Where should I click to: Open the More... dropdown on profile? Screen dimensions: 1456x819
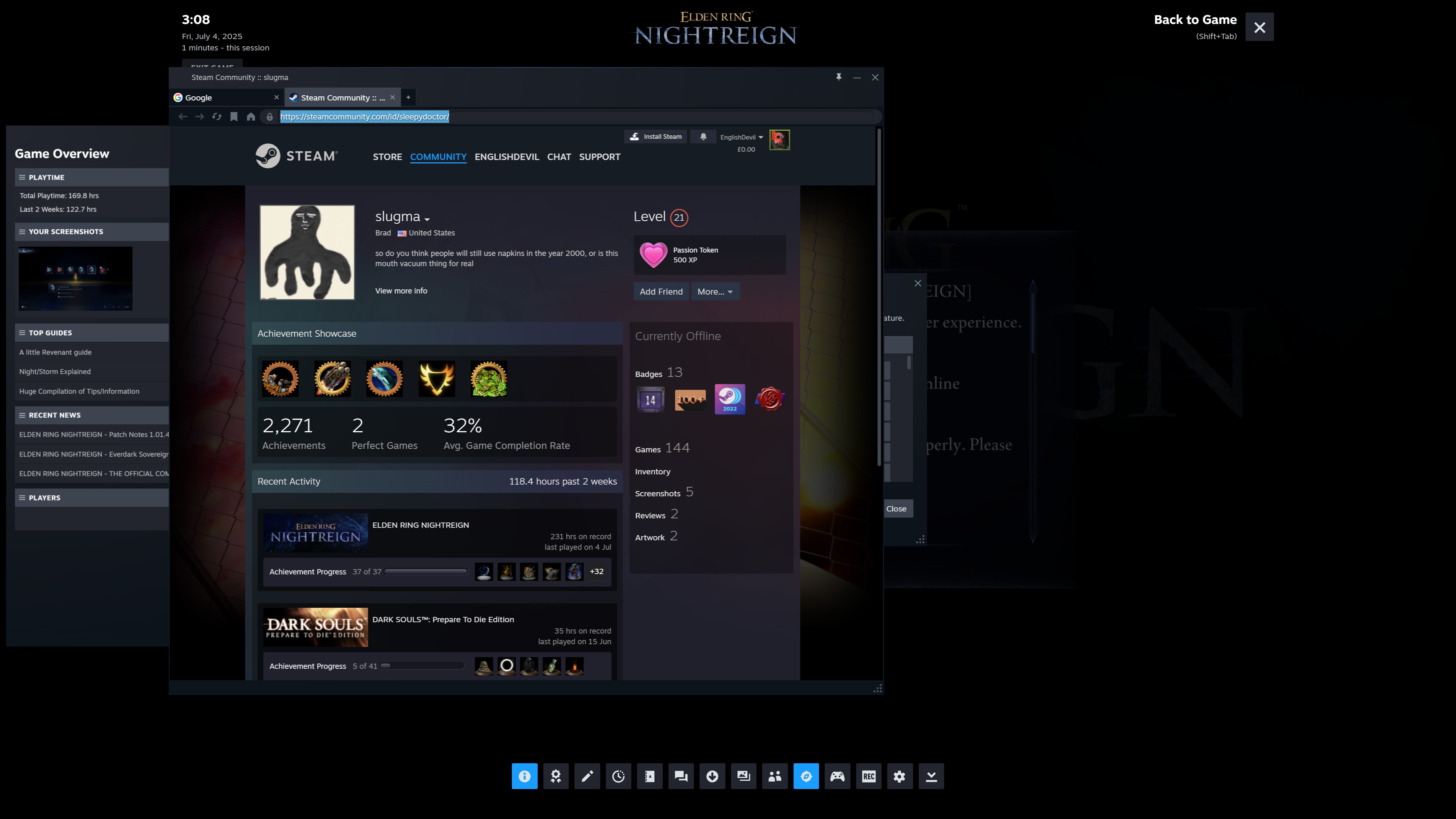(x=715, y=292)
